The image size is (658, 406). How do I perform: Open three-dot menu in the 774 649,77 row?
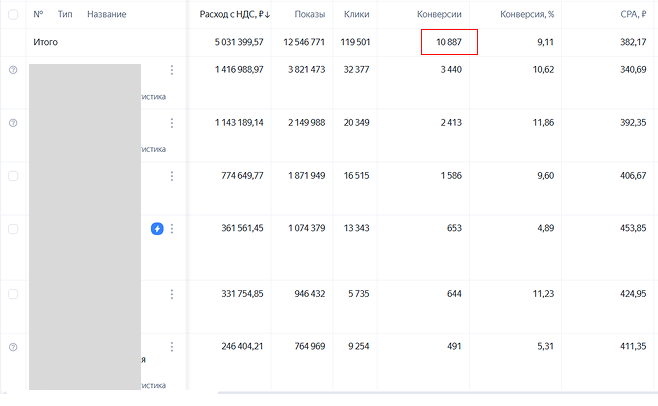coord(172,176)
